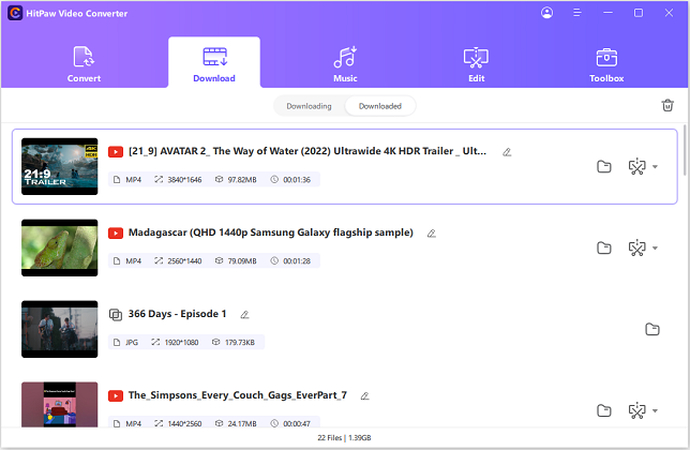Viewport: 690px width, 450px height.
Task: Click the trash icon to delete downloads
Action: tap(668, 106)
